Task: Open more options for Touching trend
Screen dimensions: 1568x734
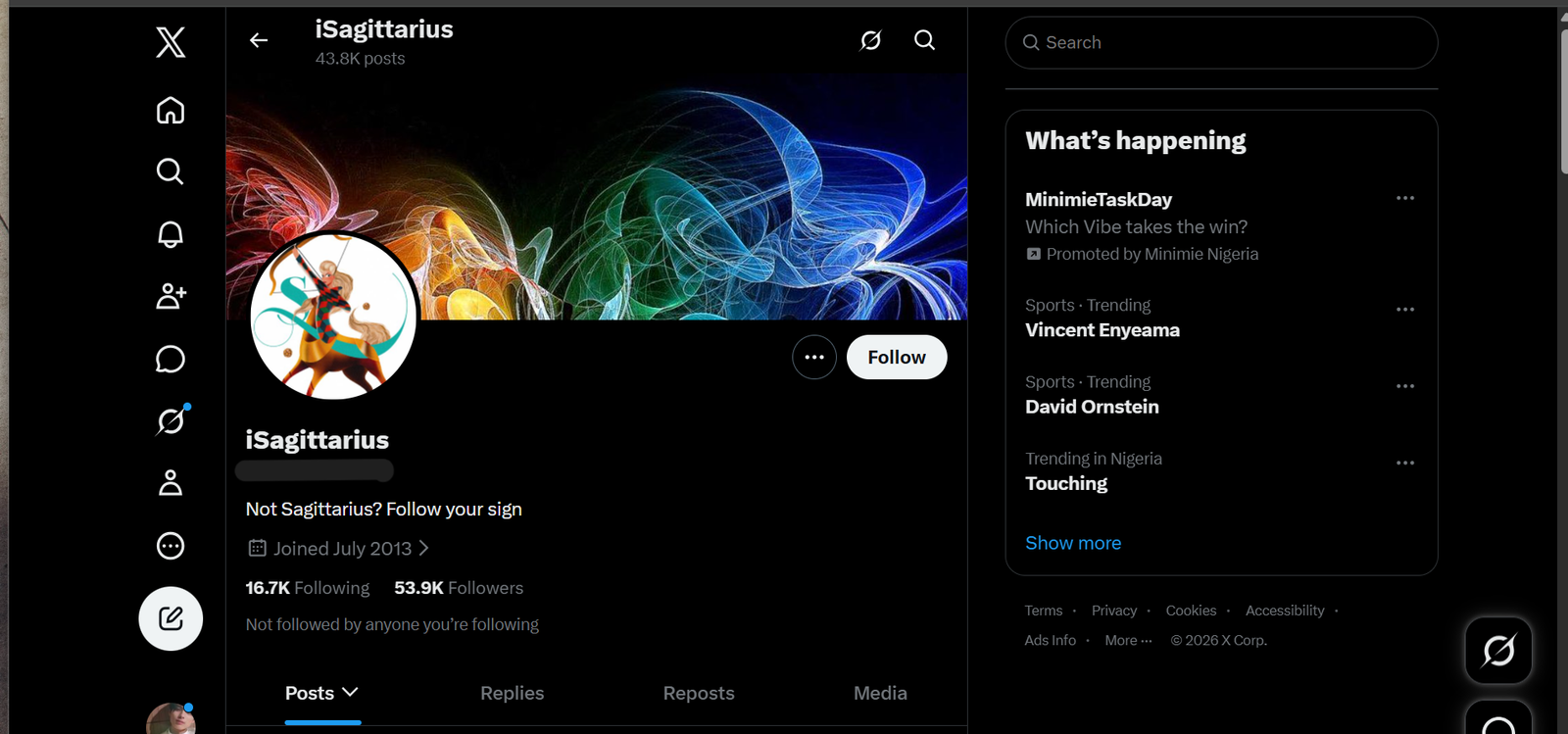Action: click(x=1405, y=463)
